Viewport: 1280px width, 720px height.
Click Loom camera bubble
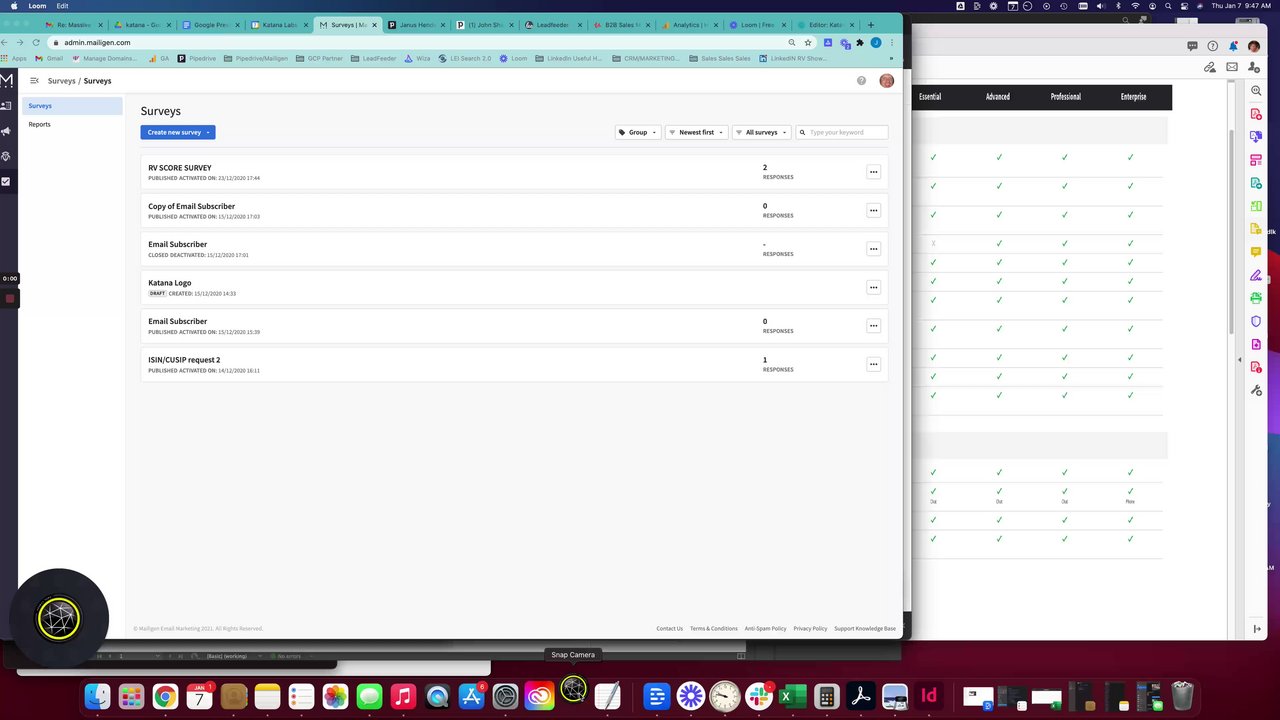point(58,619)
